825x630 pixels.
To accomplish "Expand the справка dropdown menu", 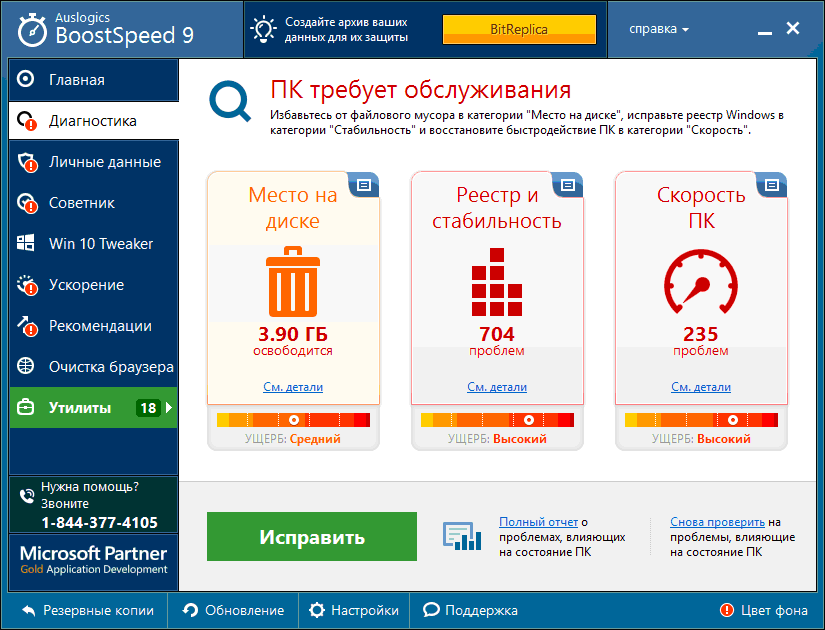I will tap(659, 29).
